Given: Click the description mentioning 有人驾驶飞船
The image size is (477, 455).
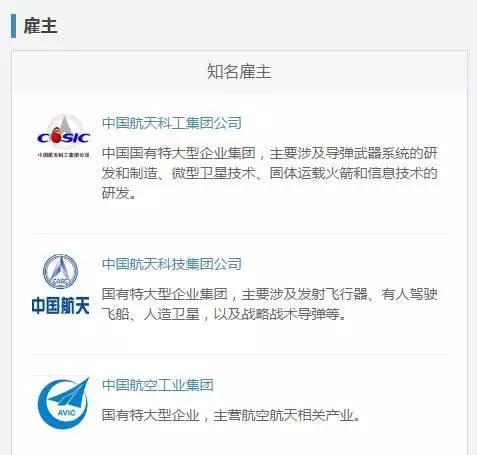Looking at the screenshot, I should point(269,304).
